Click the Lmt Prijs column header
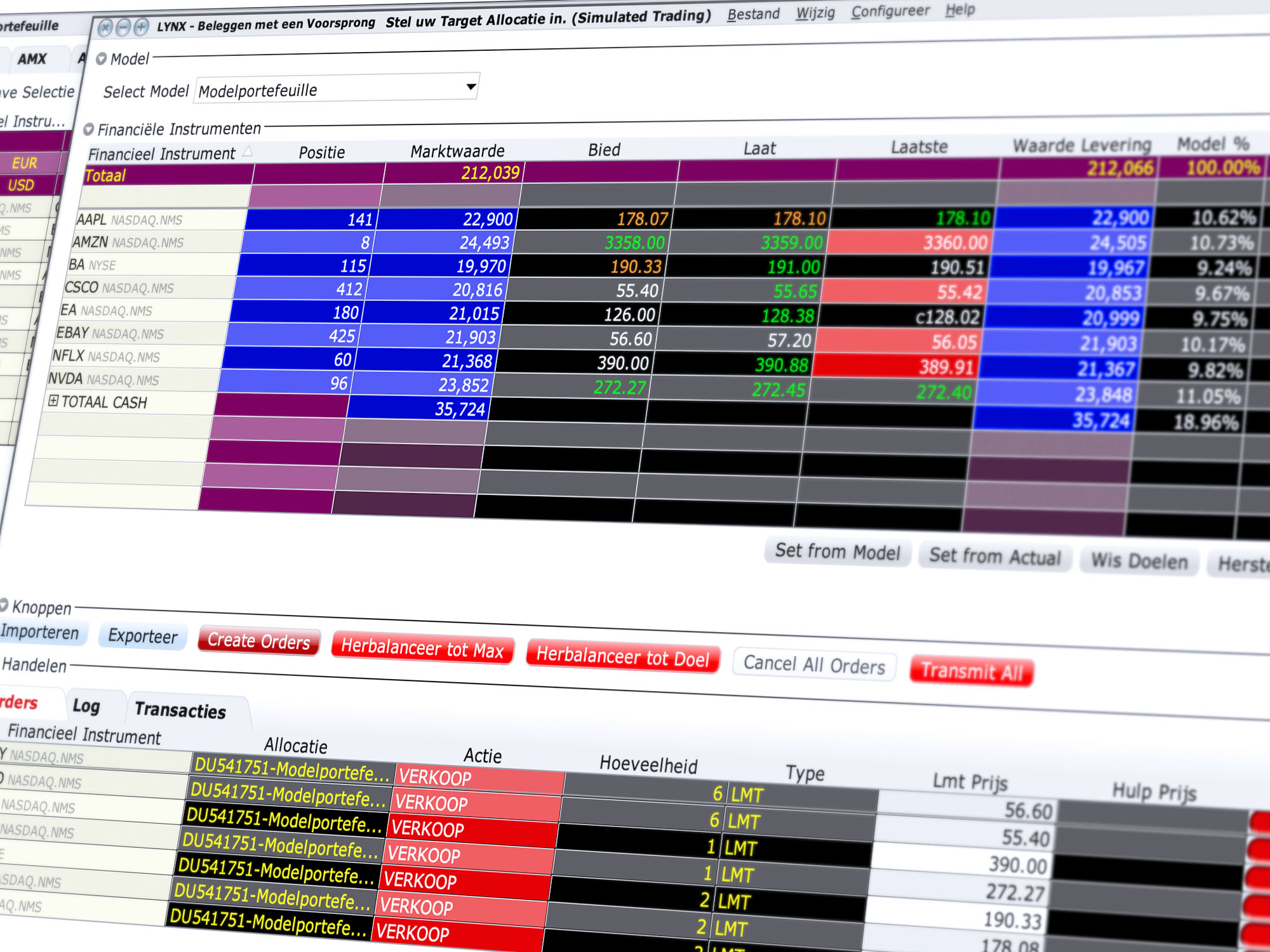The width and height of the screenshot is (1270, 952). pyautogui.click(x=970, y=781)
